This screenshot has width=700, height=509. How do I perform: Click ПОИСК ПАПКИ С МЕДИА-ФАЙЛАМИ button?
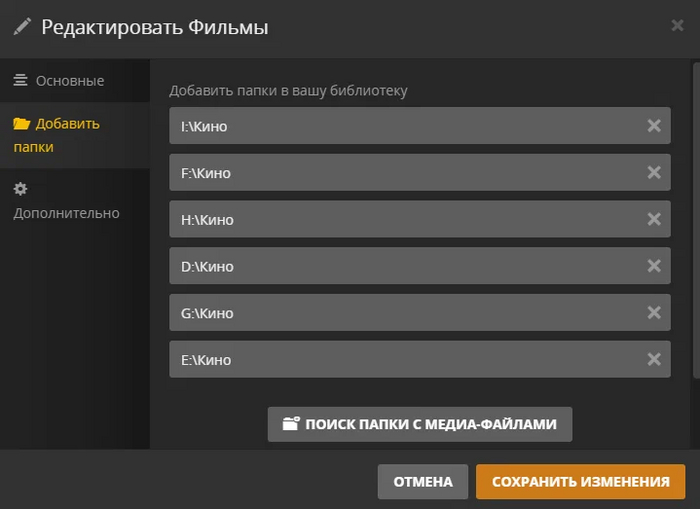pyautogui.click(x=419, y=424)
